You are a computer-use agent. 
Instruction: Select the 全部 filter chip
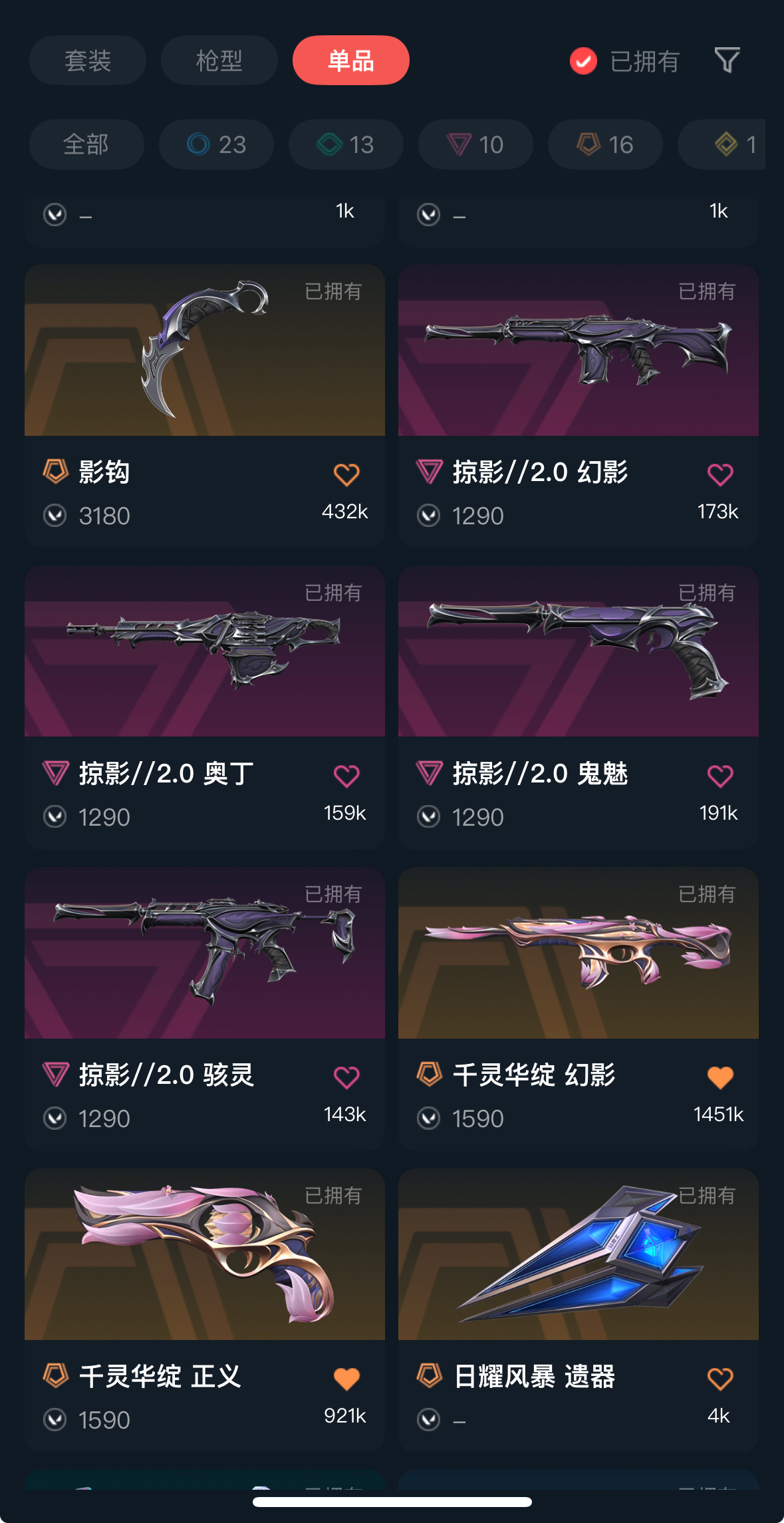tap(86, 144)
